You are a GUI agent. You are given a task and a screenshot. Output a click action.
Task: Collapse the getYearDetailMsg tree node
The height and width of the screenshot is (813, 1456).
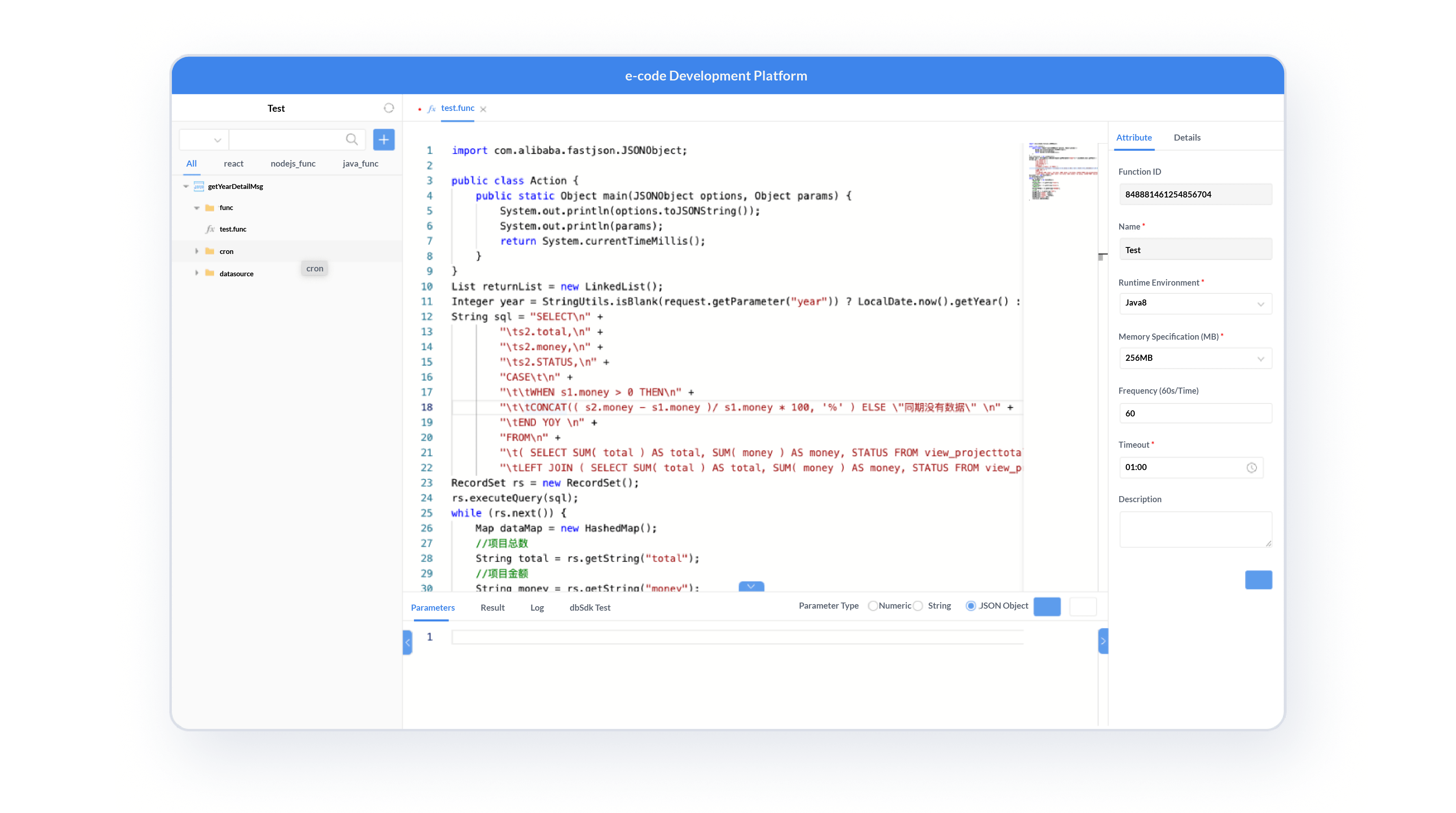[x=186, y=186]
